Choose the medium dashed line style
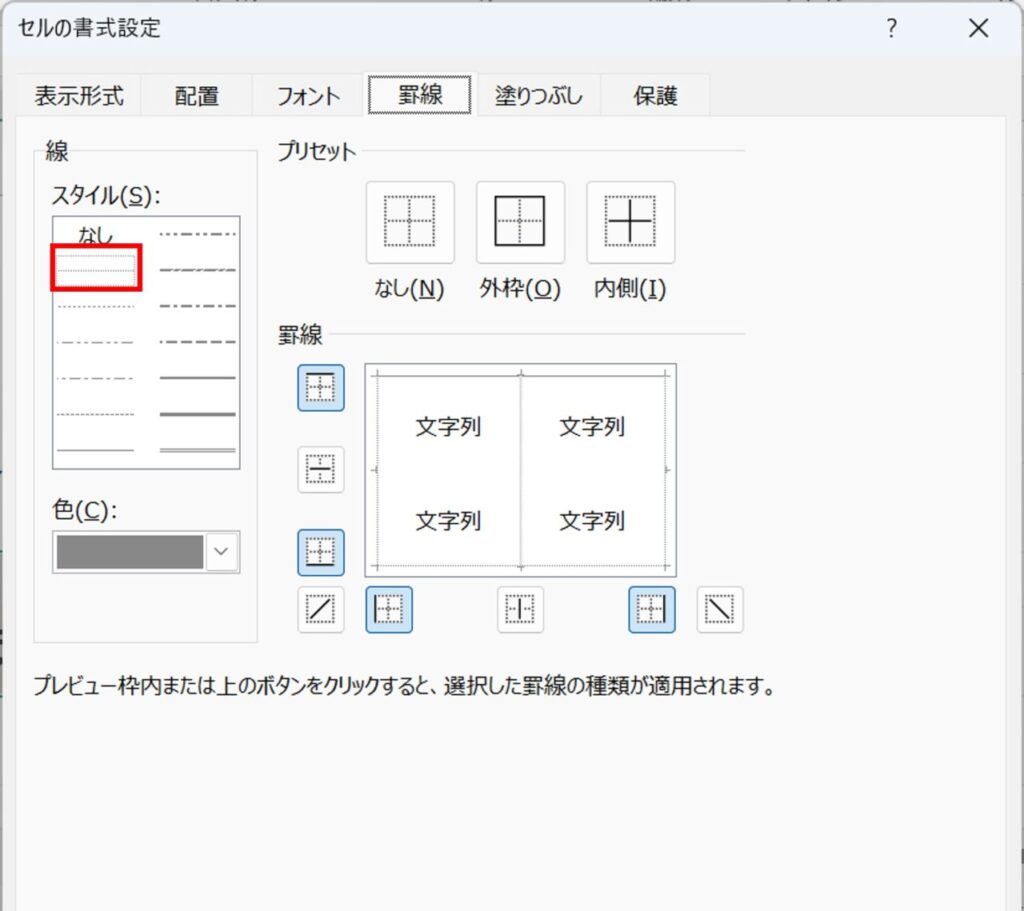 click(197, 342)
